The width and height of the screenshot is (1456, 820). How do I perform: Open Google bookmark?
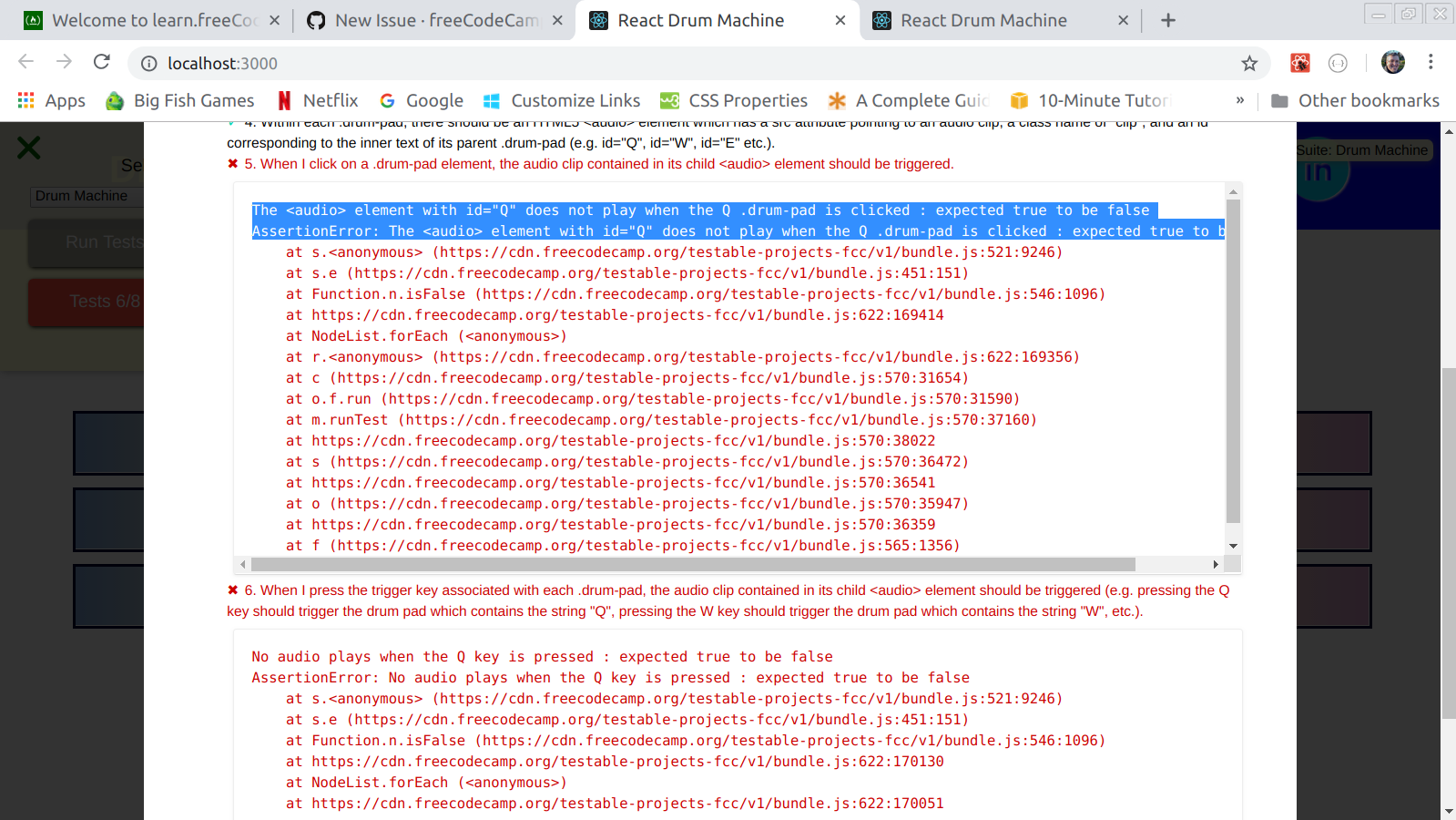(x=422, y=100)
